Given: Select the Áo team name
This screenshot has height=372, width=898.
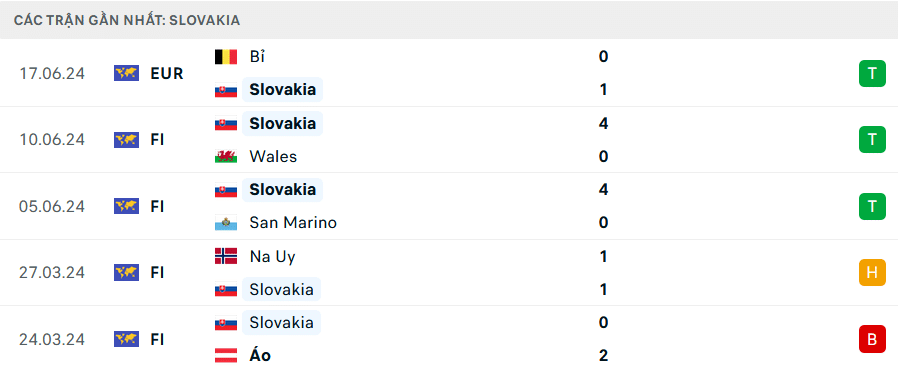Looking at the screenshot, I should tap(260, 355).
